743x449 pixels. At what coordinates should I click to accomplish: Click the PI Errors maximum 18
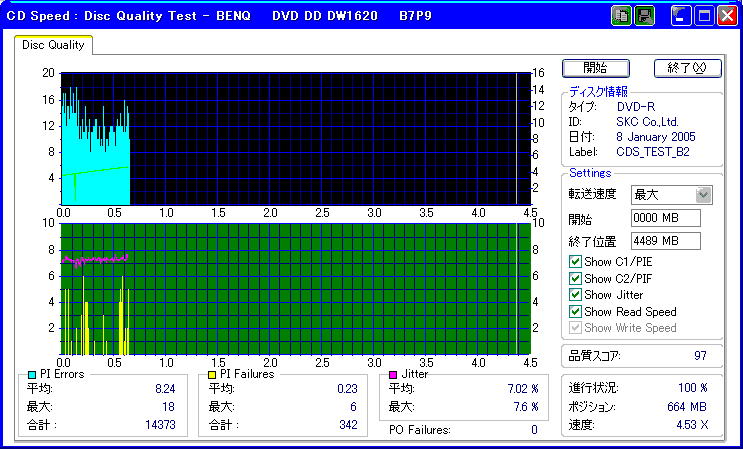168,407
